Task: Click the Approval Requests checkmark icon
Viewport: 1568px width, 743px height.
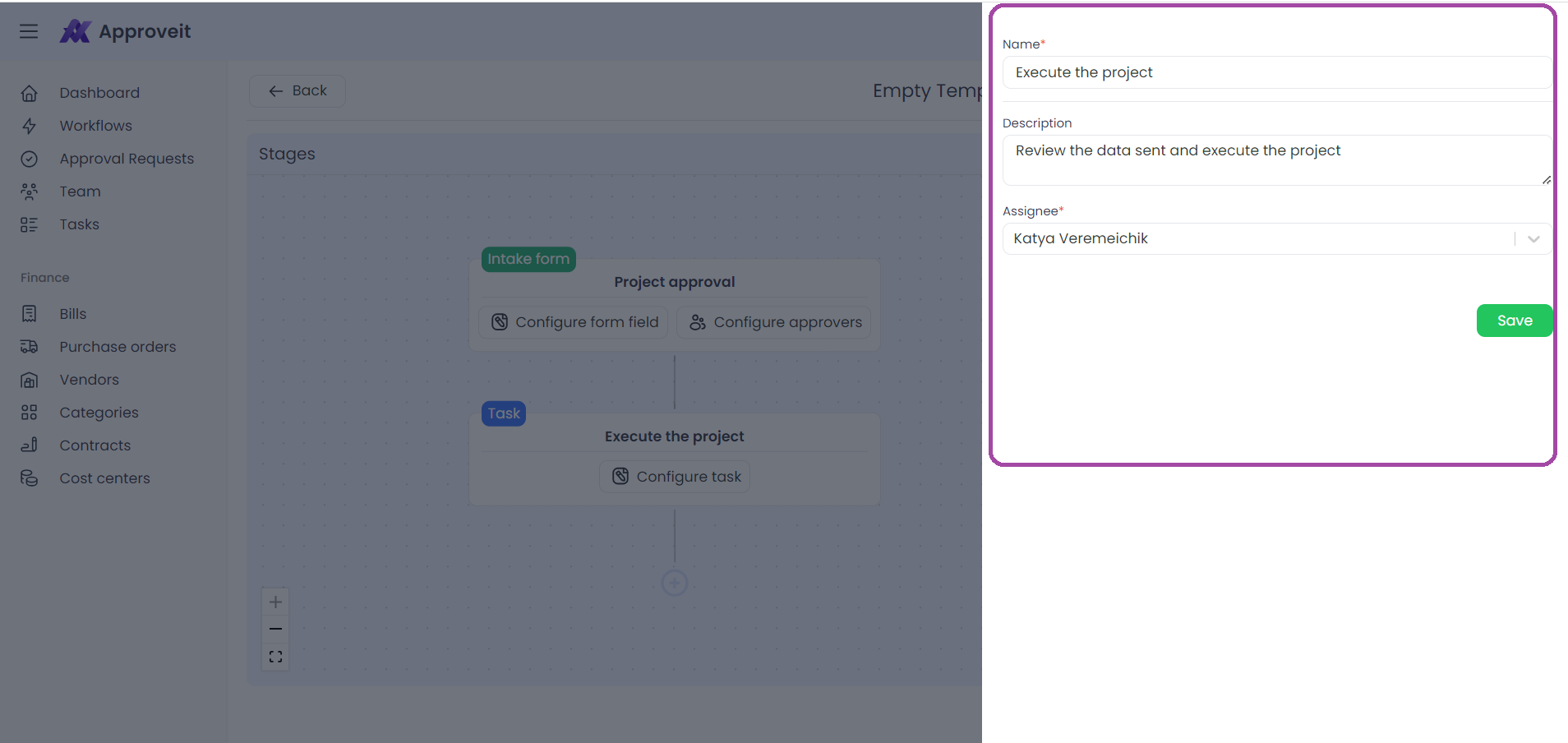Action: tap(29, 159)
